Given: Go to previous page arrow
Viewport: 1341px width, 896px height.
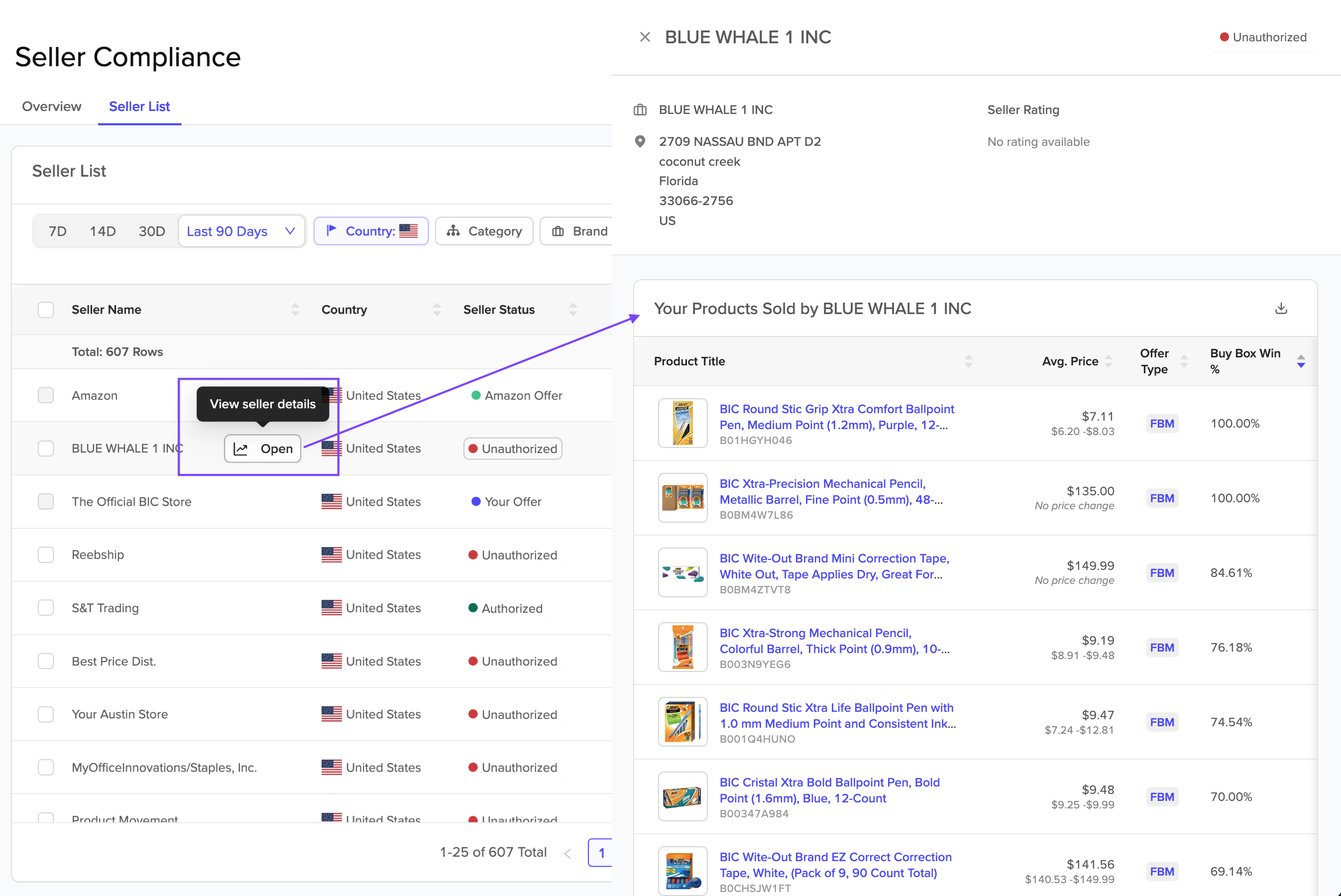Looking at the screenshot, I should 567,853.
